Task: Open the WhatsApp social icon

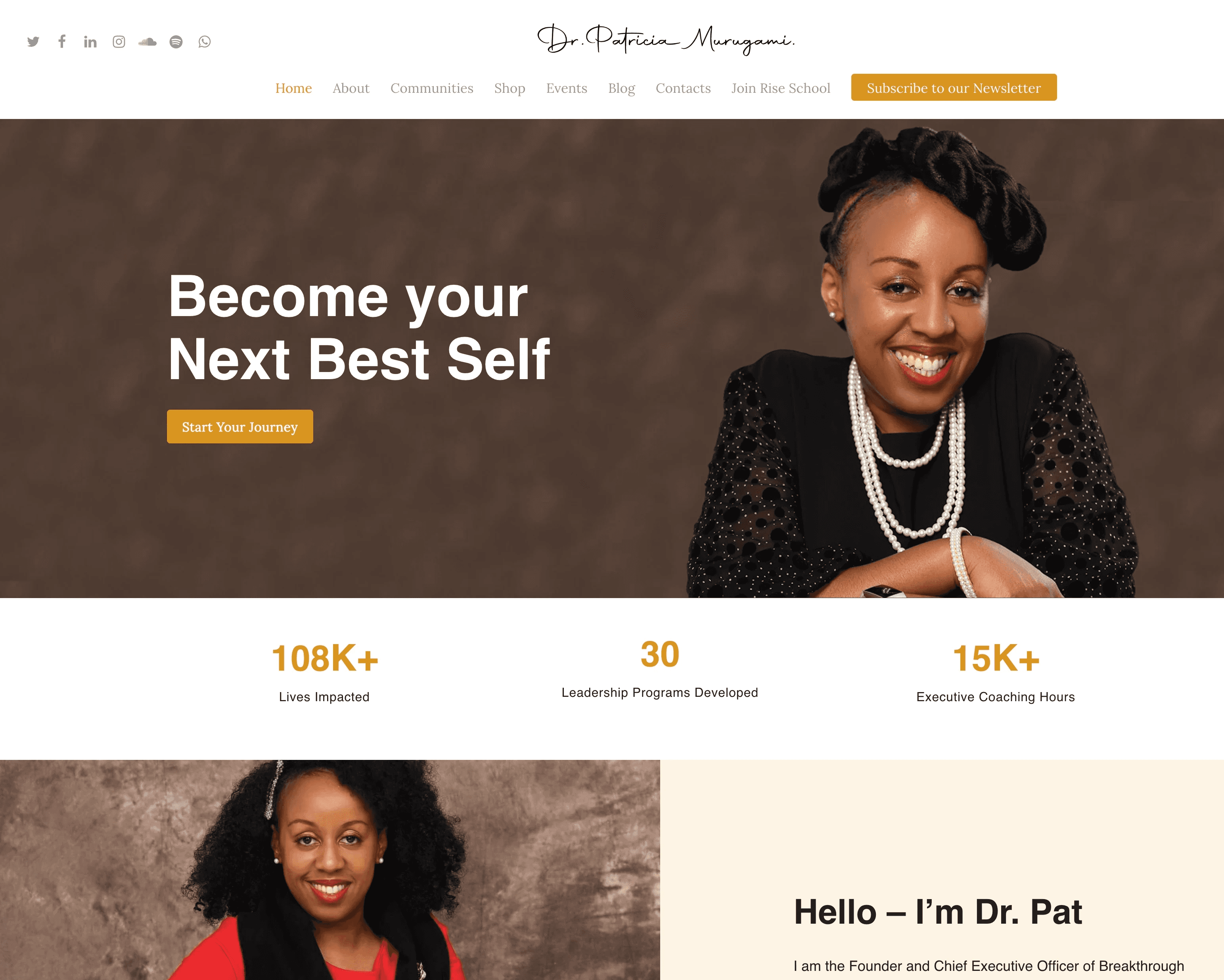Action: (x=204, y=42)
